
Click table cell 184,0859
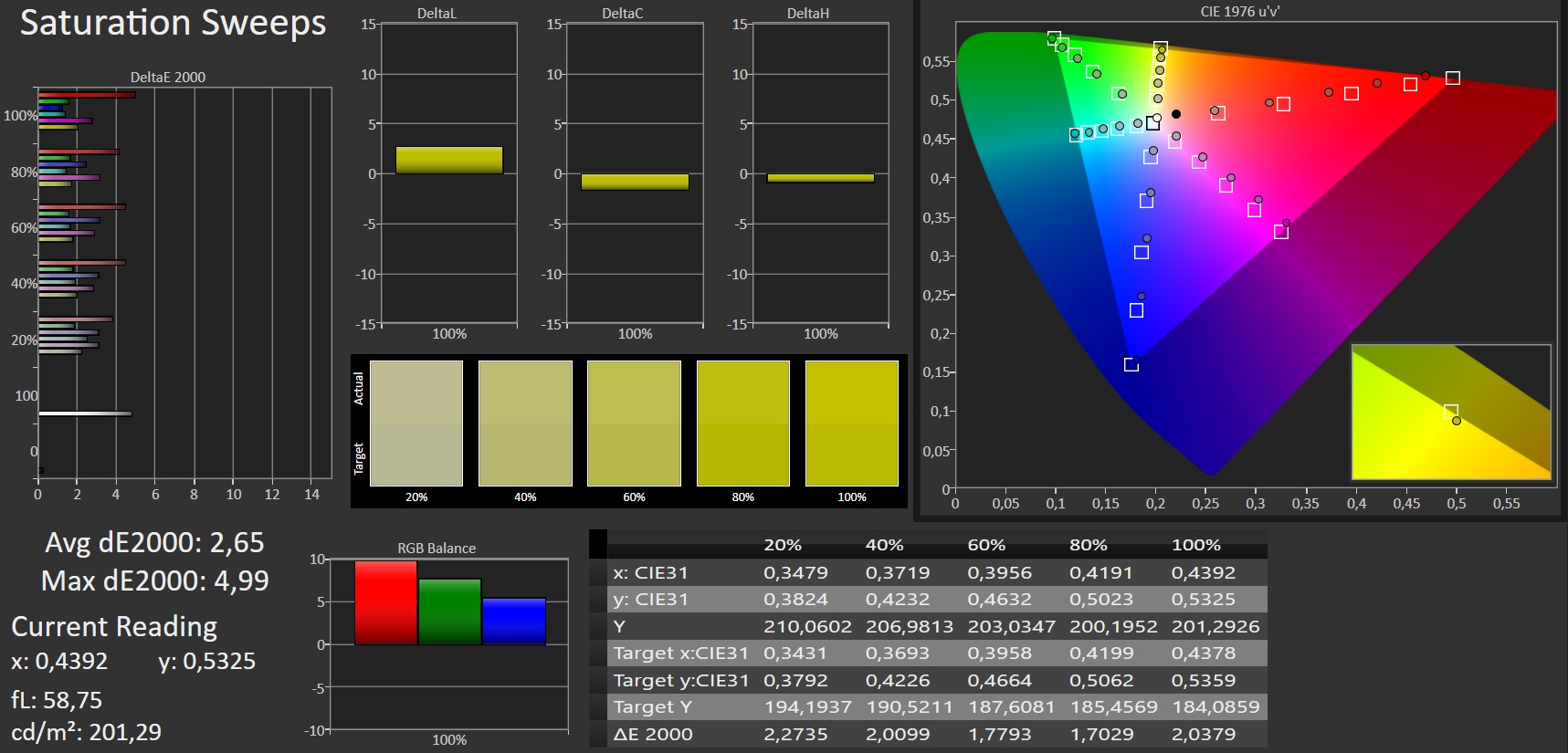pos(1215,707)
